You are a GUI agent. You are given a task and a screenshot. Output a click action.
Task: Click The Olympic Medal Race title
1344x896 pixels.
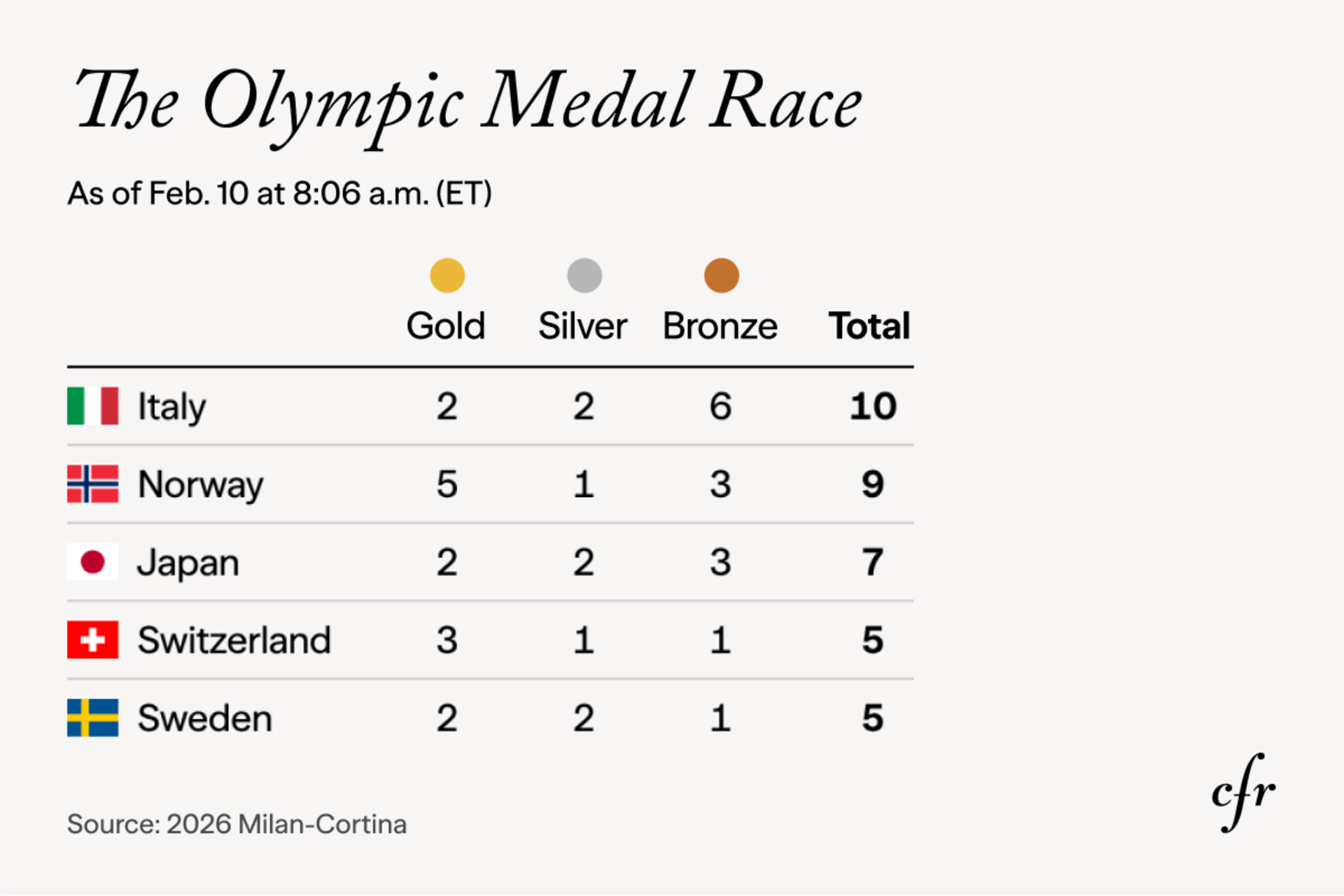coord(468,103)
